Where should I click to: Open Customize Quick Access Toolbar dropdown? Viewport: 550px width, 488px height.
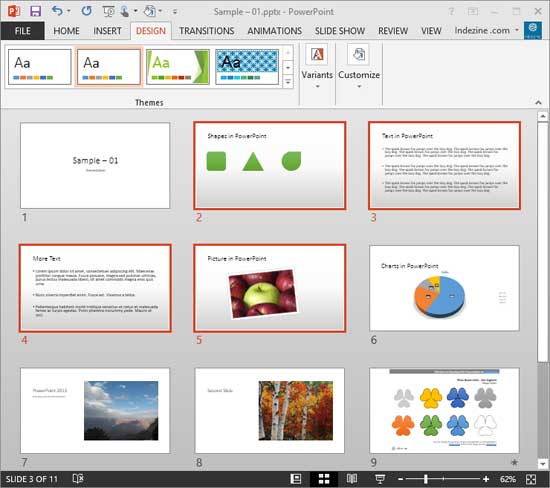tap(175, 12)
